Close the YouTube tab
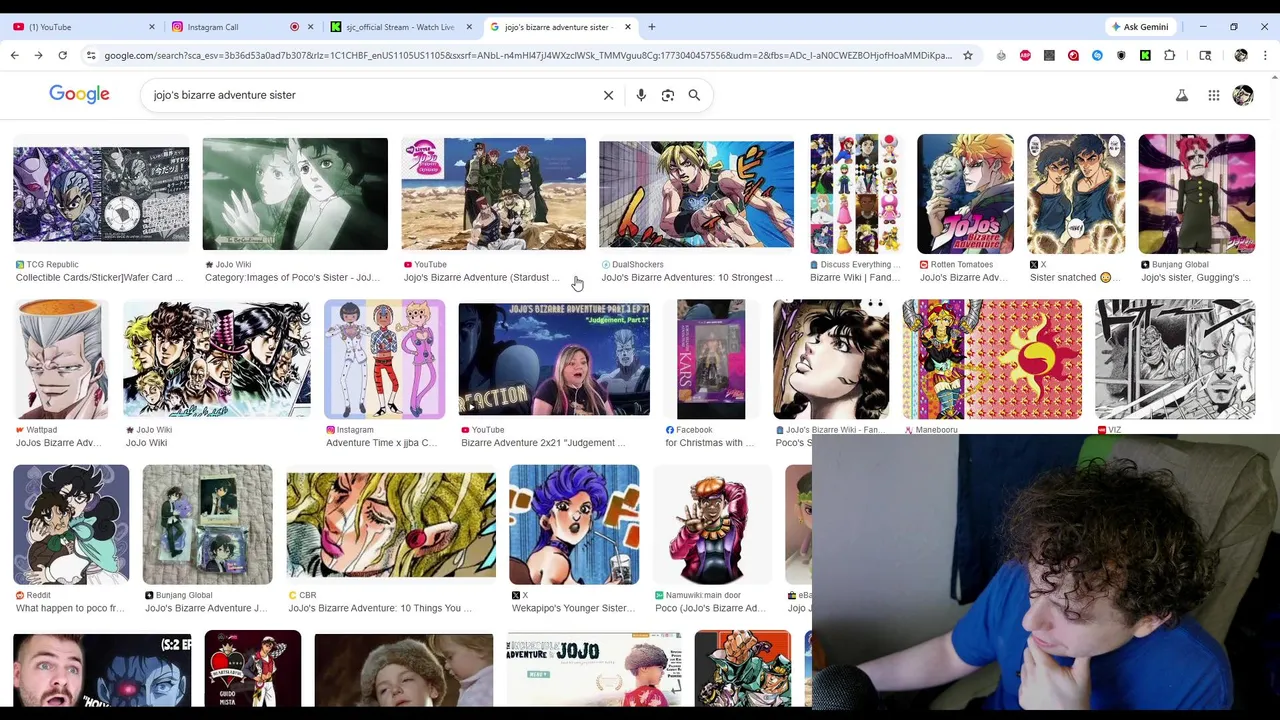Image resolution: width=1280 pixels, height=720 pixels. [x=152, y=27]
